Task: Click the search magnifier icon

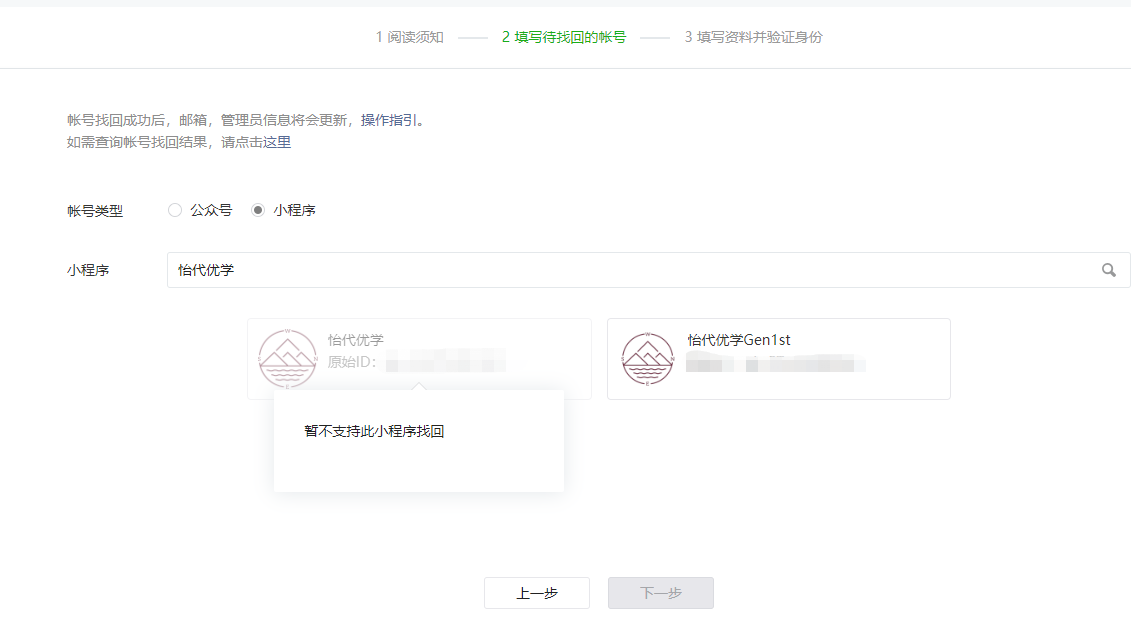Action: pos(1109,270)
